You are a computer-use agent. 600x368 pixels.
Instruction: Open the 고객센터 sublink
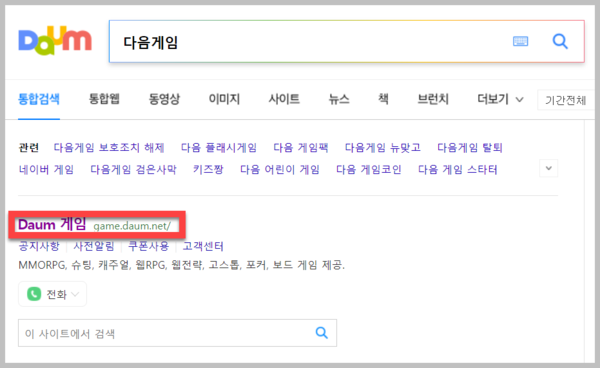[203, 246]
